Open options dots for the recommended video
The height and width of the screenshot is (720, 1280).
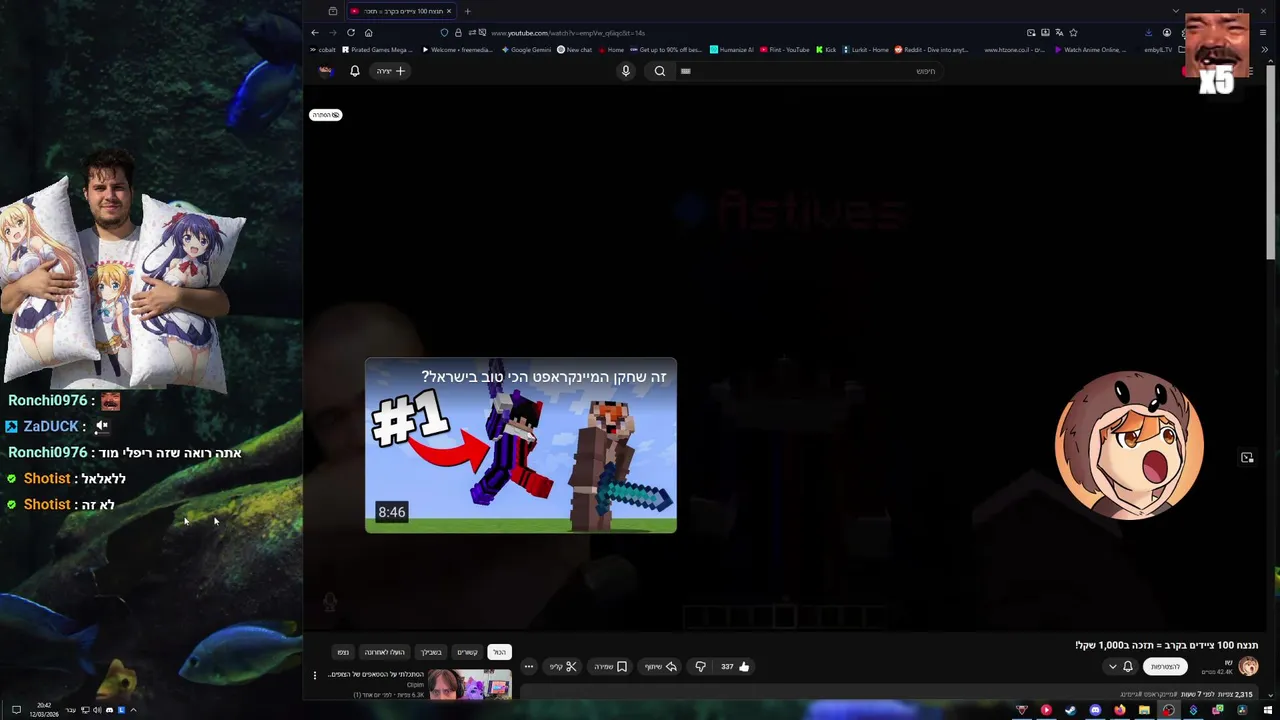pos(315,675)
